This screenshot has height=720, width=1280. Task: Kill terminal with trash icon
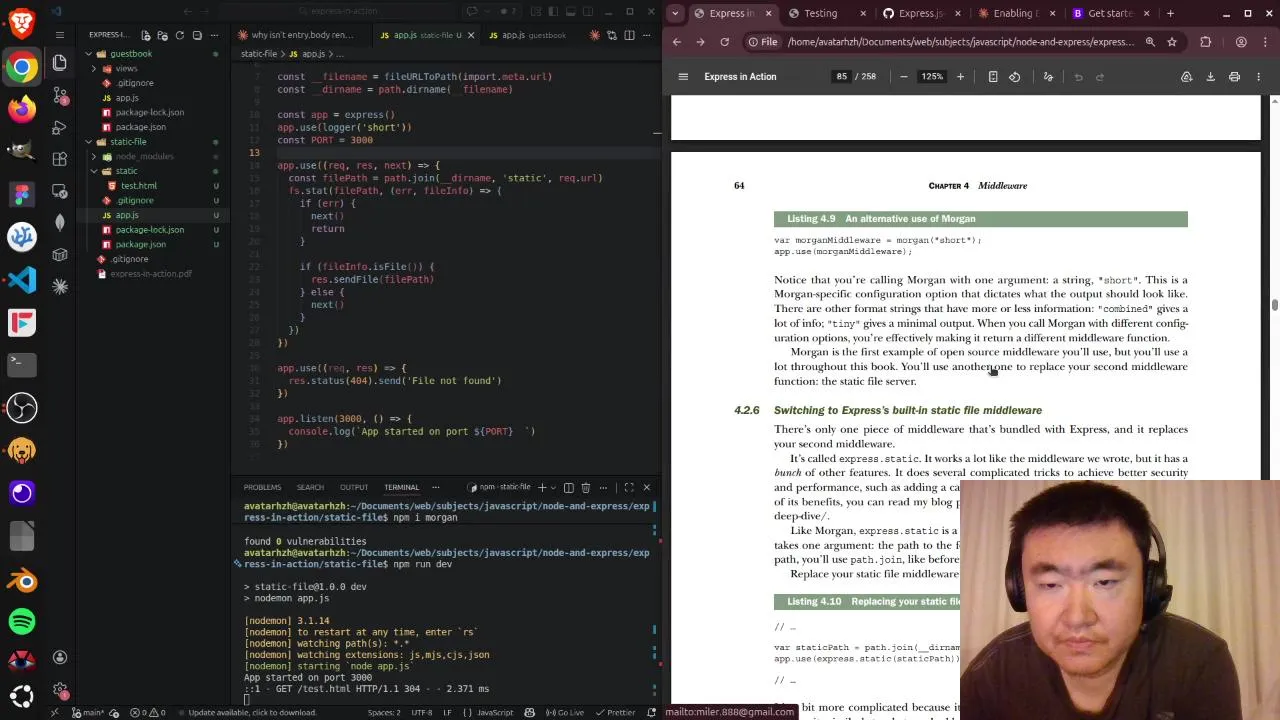point(586,487)
